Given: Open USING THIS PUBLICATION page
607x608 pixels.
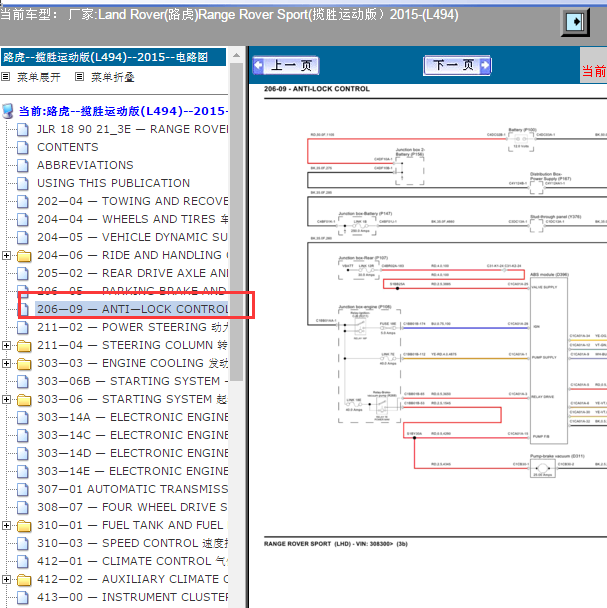Looking at the screenshot, I should tap(114, 183).
